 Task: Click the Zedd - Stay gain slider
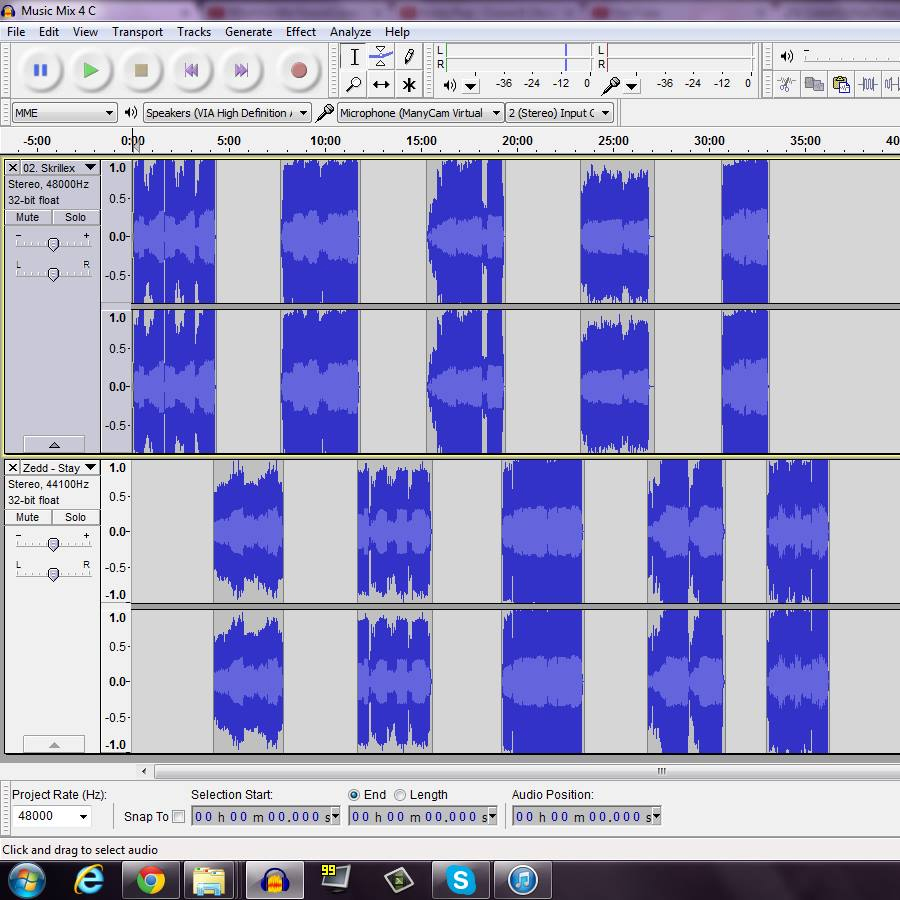point(53,544)
